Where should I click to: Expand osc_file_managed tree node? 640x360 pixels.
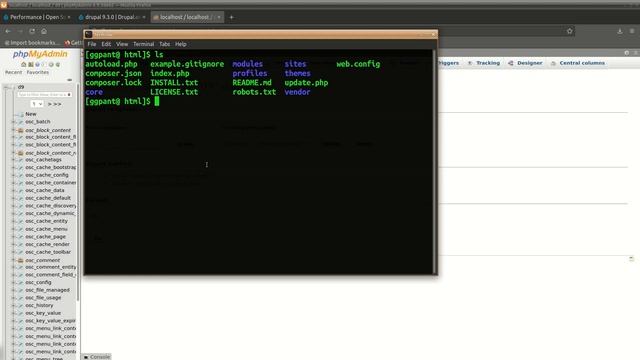pyautogui.click(x=14, y=290)
